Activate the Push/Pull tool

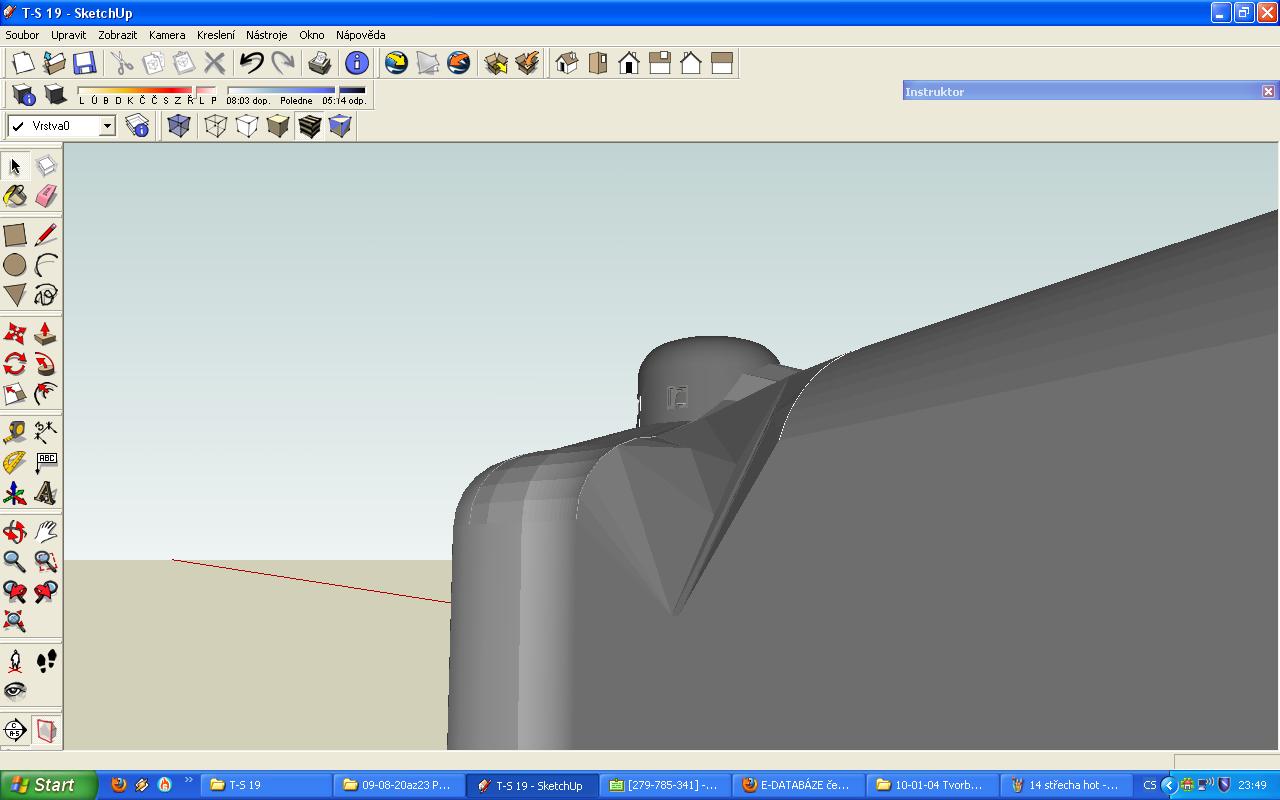46,333
